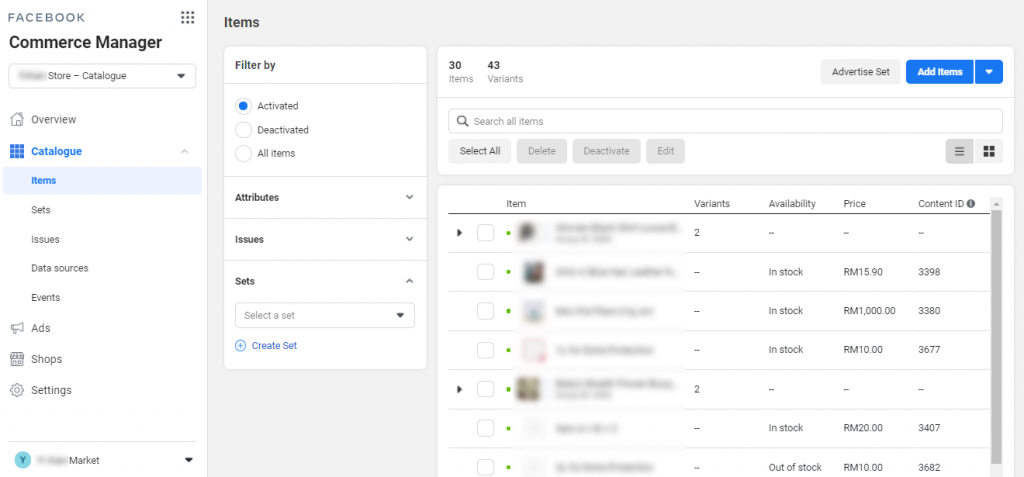Open the Add Items dropdown arrow

tap(989, 72)
